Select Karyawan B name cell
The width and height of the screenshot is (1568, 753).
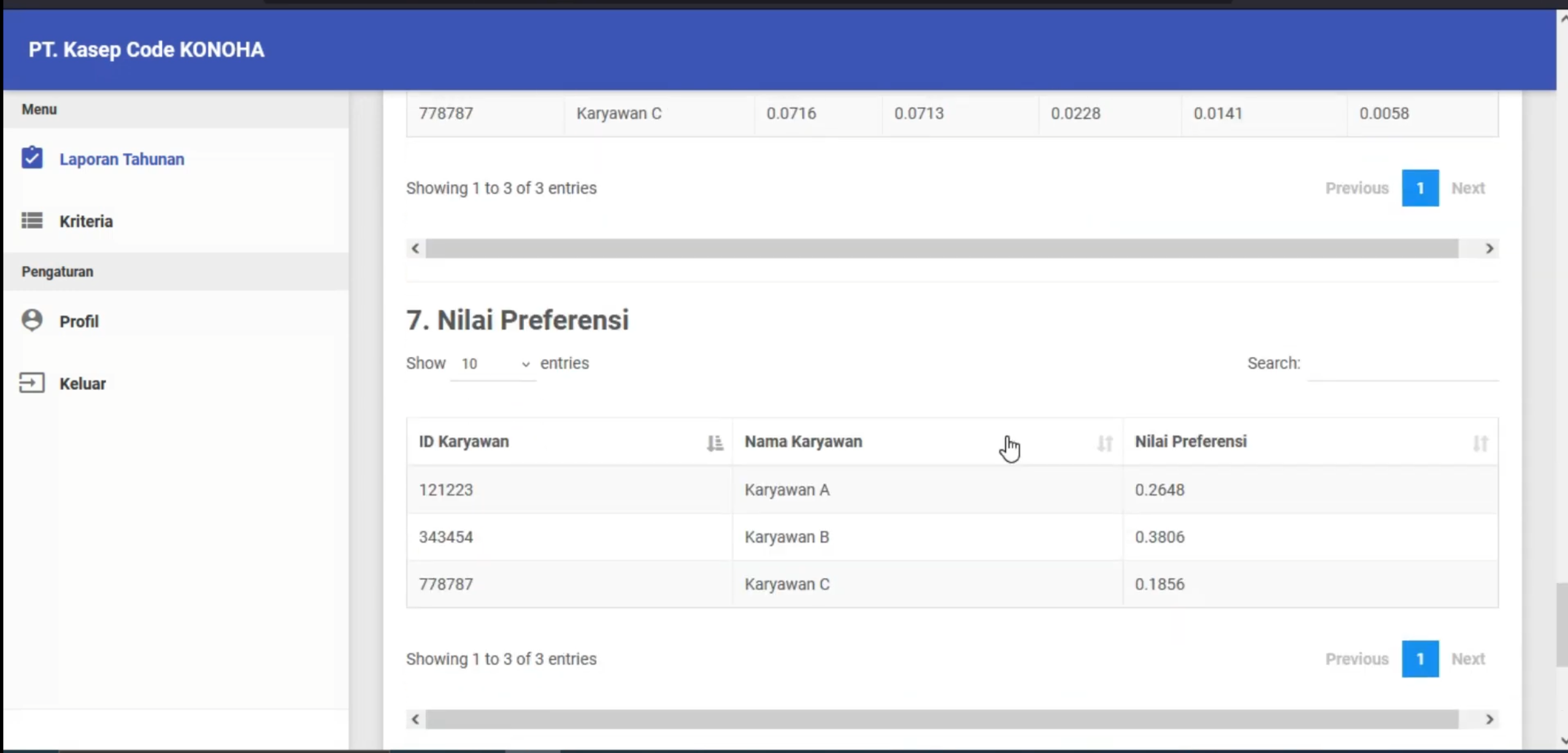click(x=928, y=537)
